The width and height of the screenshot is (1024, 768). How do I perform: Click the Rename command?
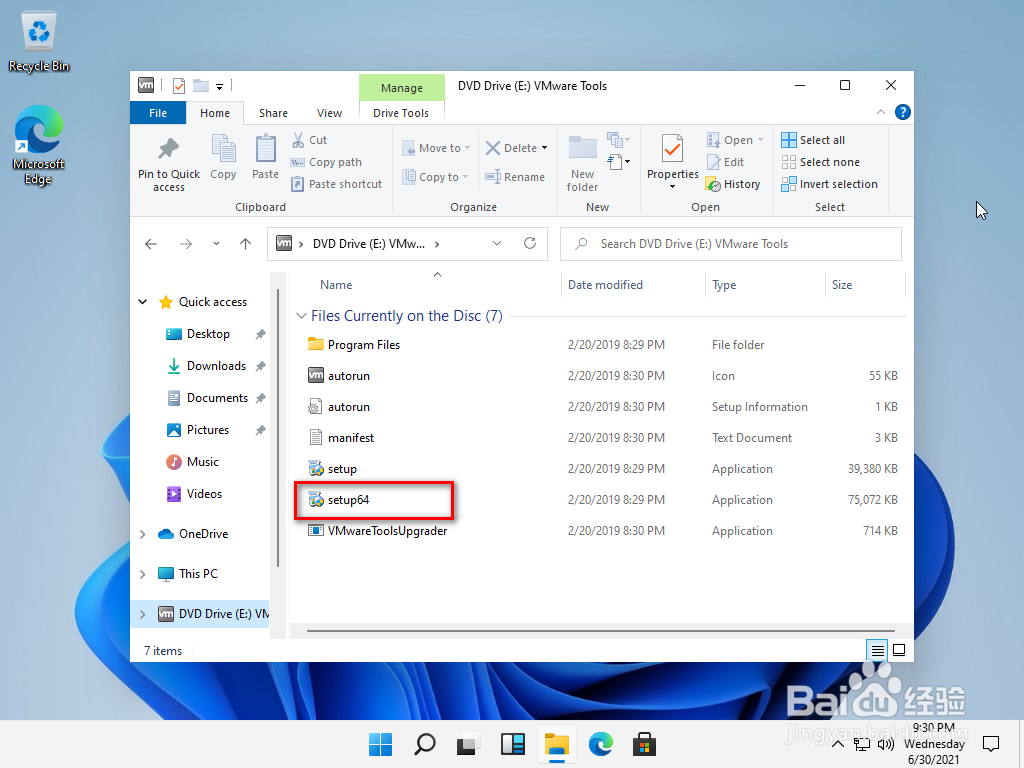tap(515, 177)
